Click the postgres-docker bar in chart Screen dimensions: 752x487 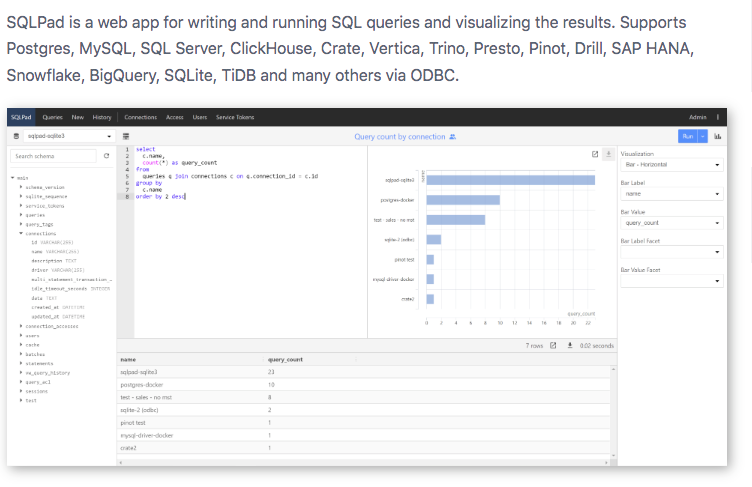click(x=463, y=200)
